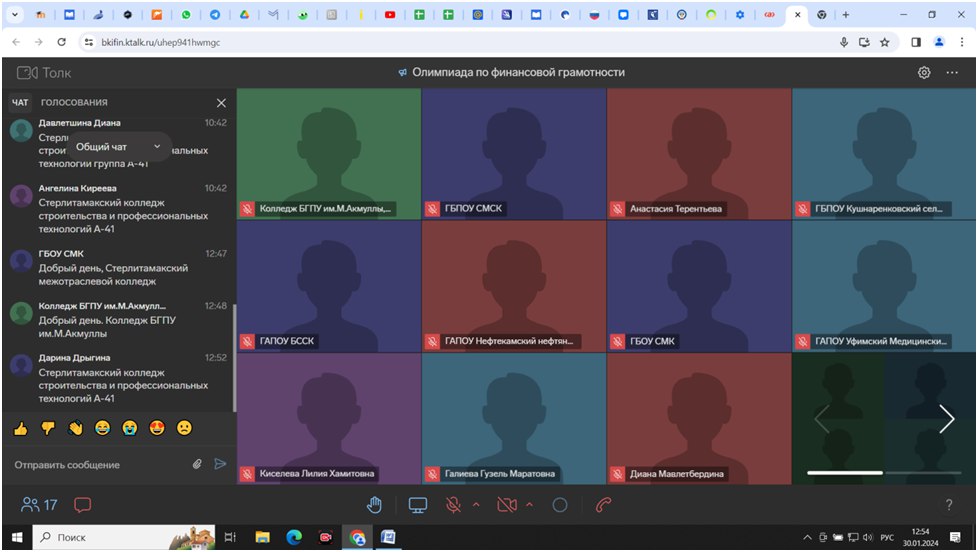
Task: Select the Чат tab
Action: [20, 103]
